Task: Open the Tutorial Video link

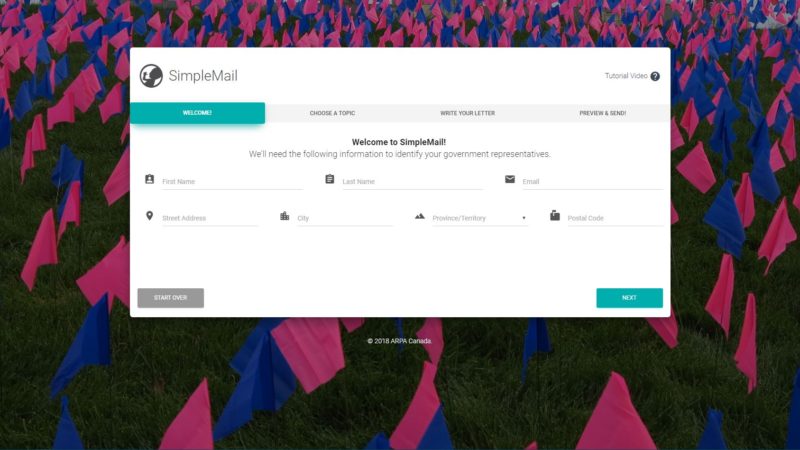Action: pyautogui.click(x=626, y=76)
